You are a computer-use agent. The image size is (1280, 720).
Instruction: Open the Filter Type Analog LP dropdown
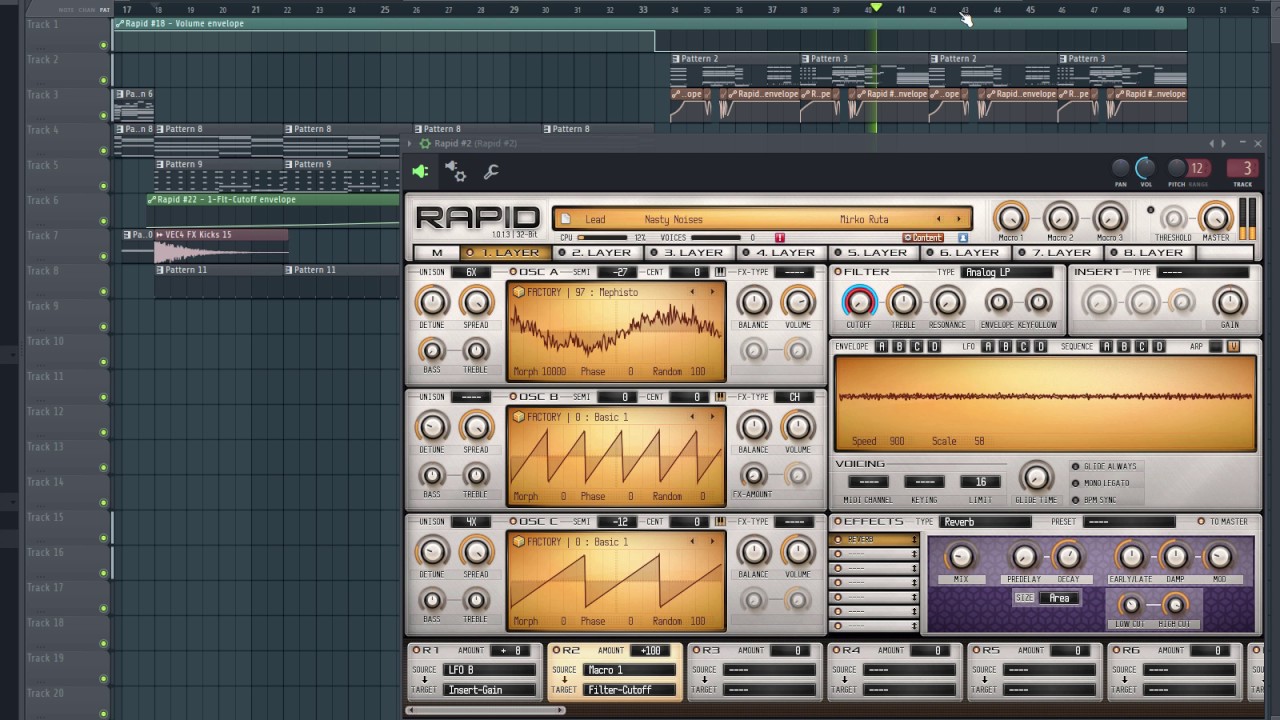coord(1007,272)
